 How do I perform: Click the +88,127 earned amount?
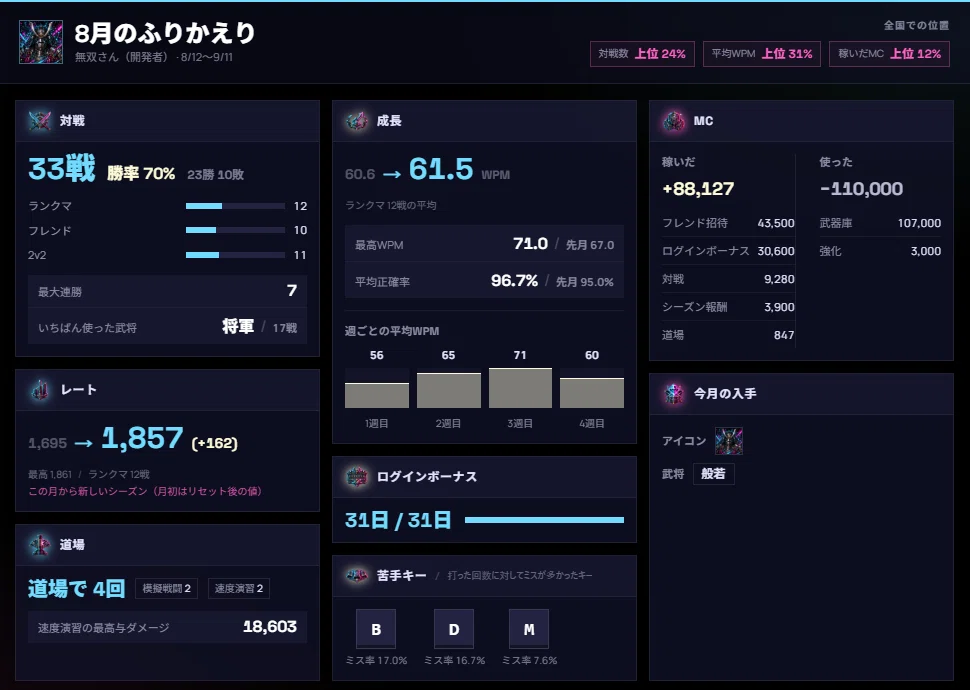(x=698, y=189)
